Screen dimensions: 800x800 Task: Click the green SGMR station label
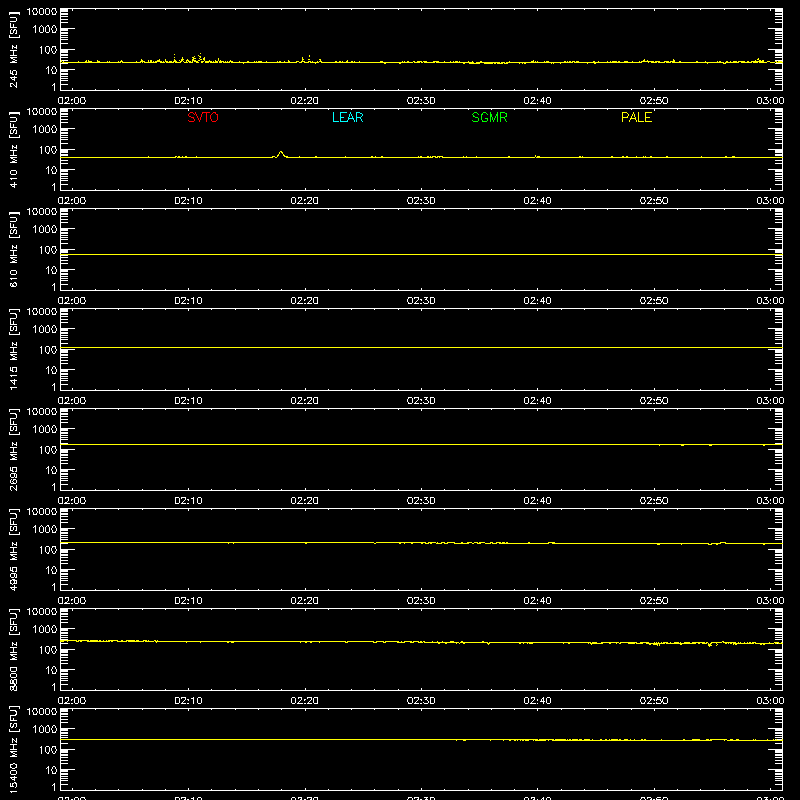click(x=489, y=117)
